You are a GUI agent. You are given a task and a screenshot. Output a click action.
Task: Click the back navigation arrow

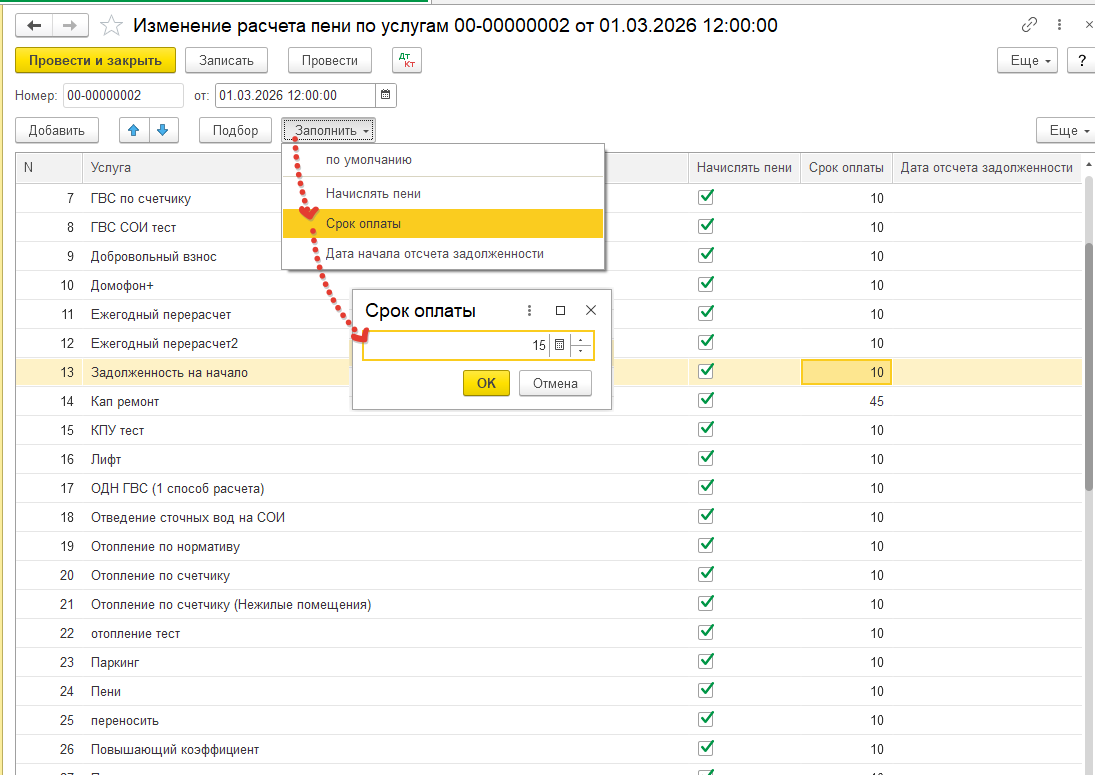34,26
